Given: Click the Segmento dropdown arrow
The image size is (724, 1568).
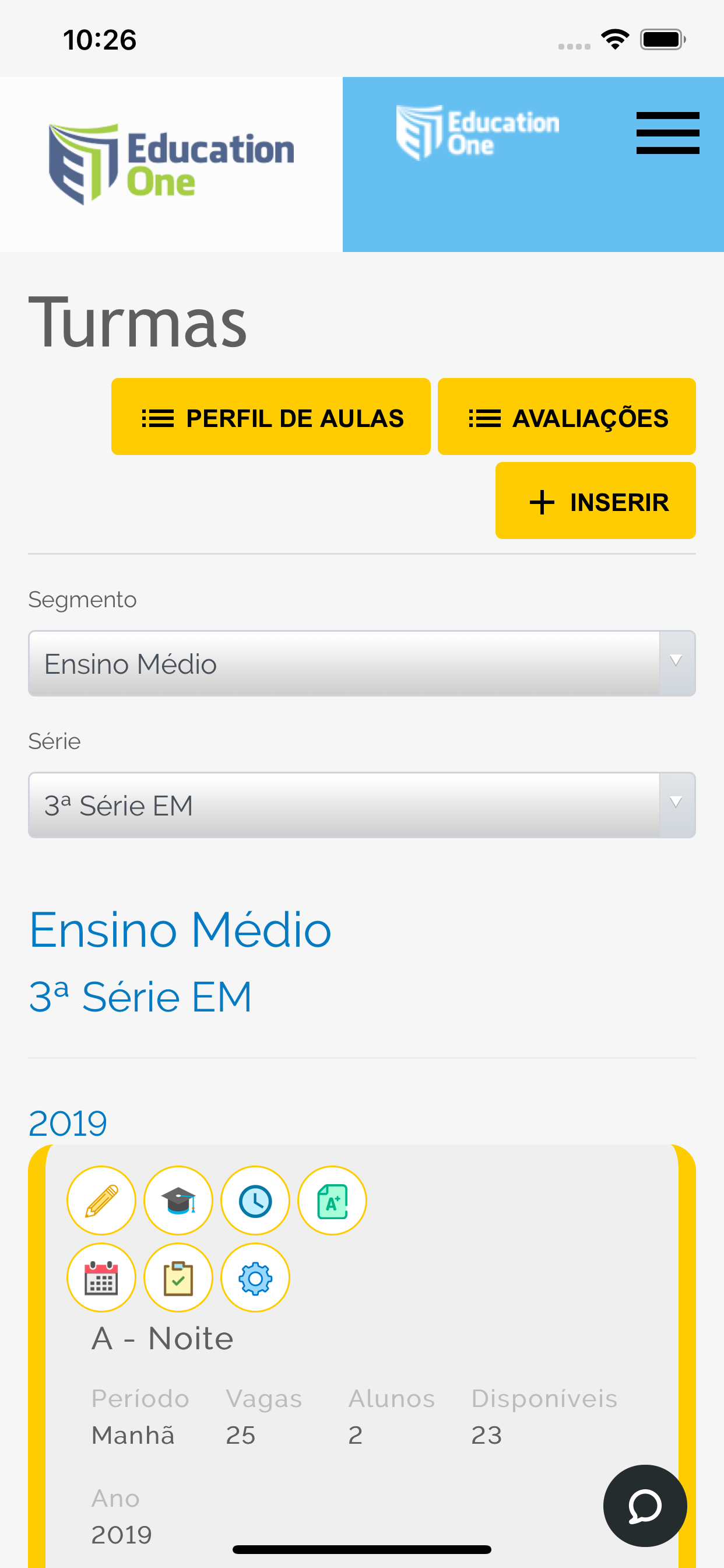Looking at the screenshot, I should pyautogui.click(x=677, y=662).
